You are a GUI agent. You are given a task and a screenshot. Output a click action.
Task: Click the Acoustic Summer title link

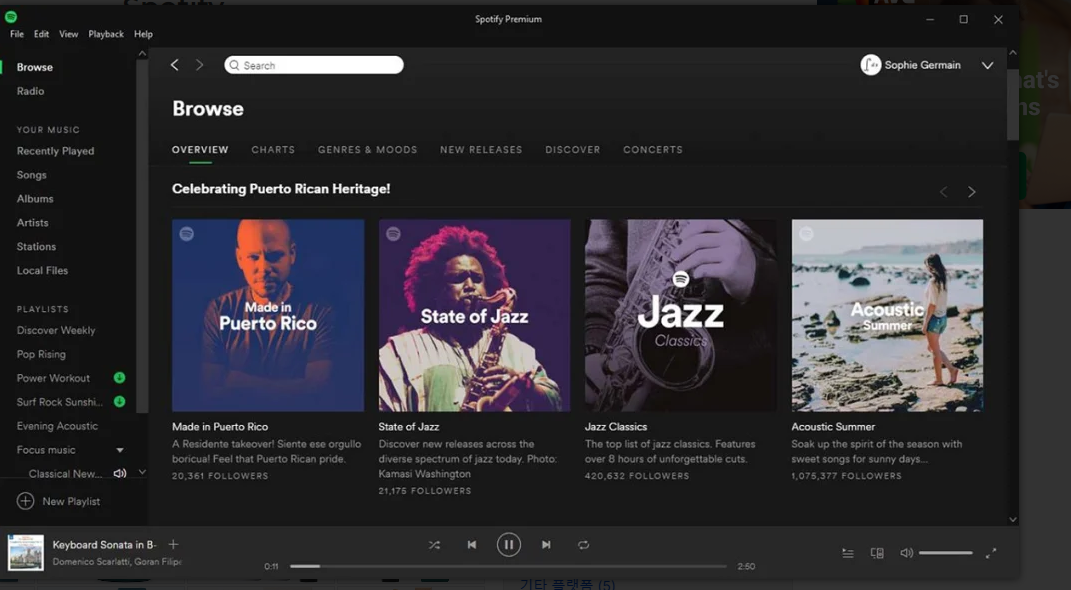point(833,427)
